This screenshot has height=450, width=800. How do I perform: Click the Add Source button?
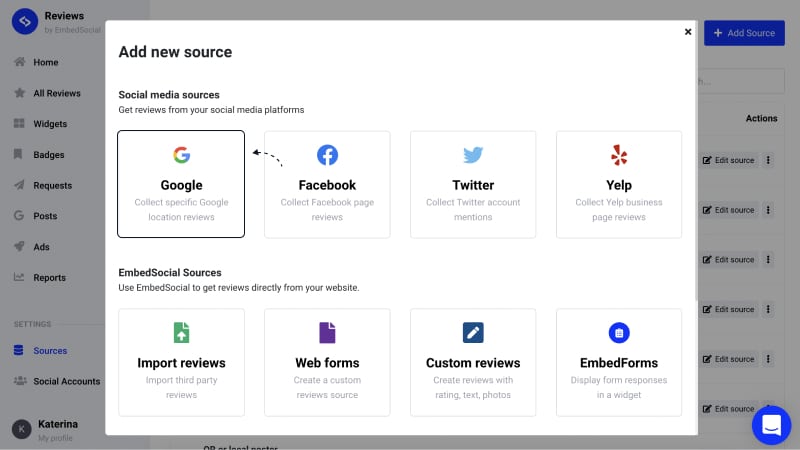[744, 33]
